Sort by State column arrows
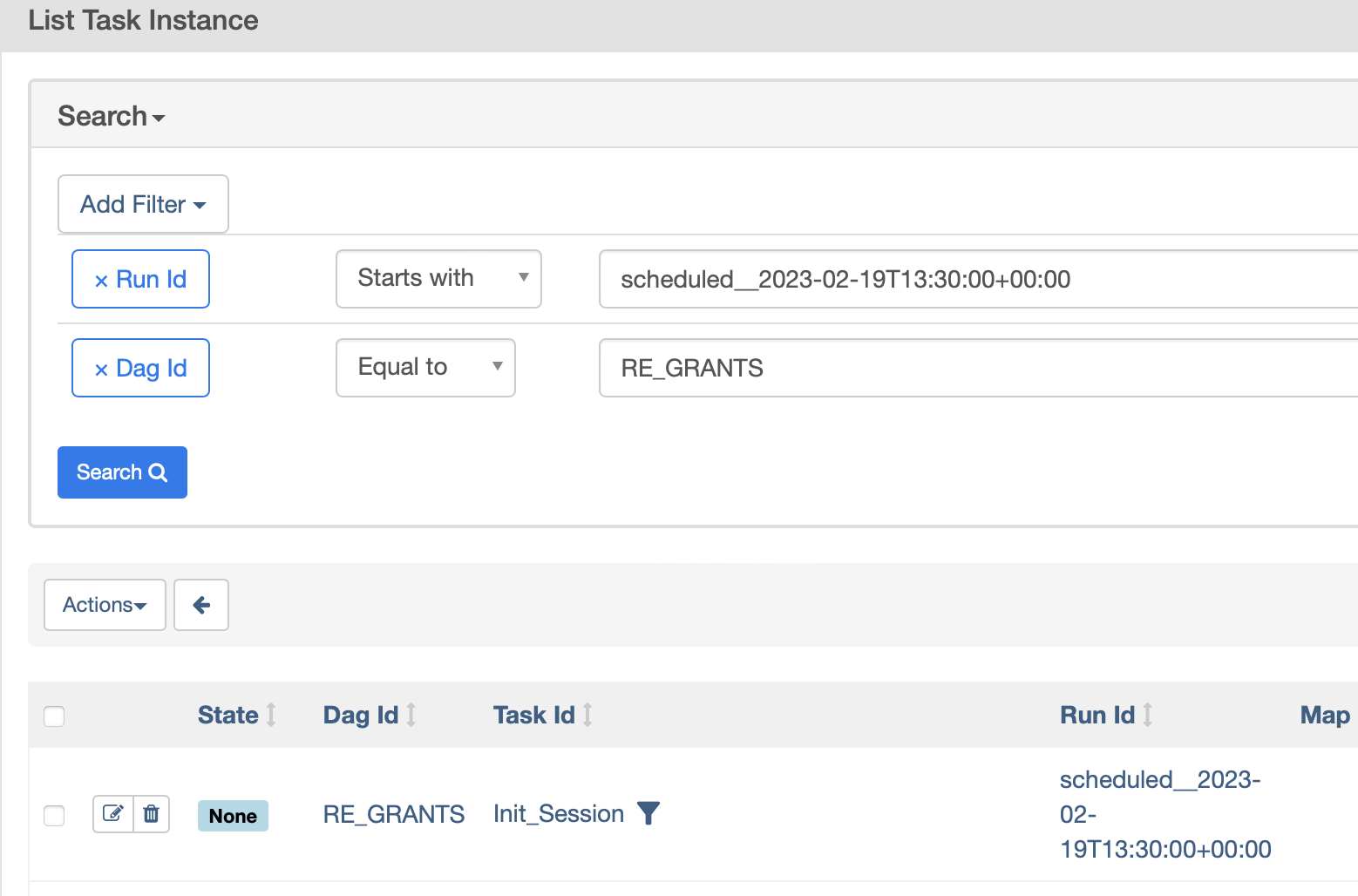This screenshot has width=1358, height=896. 271,715
